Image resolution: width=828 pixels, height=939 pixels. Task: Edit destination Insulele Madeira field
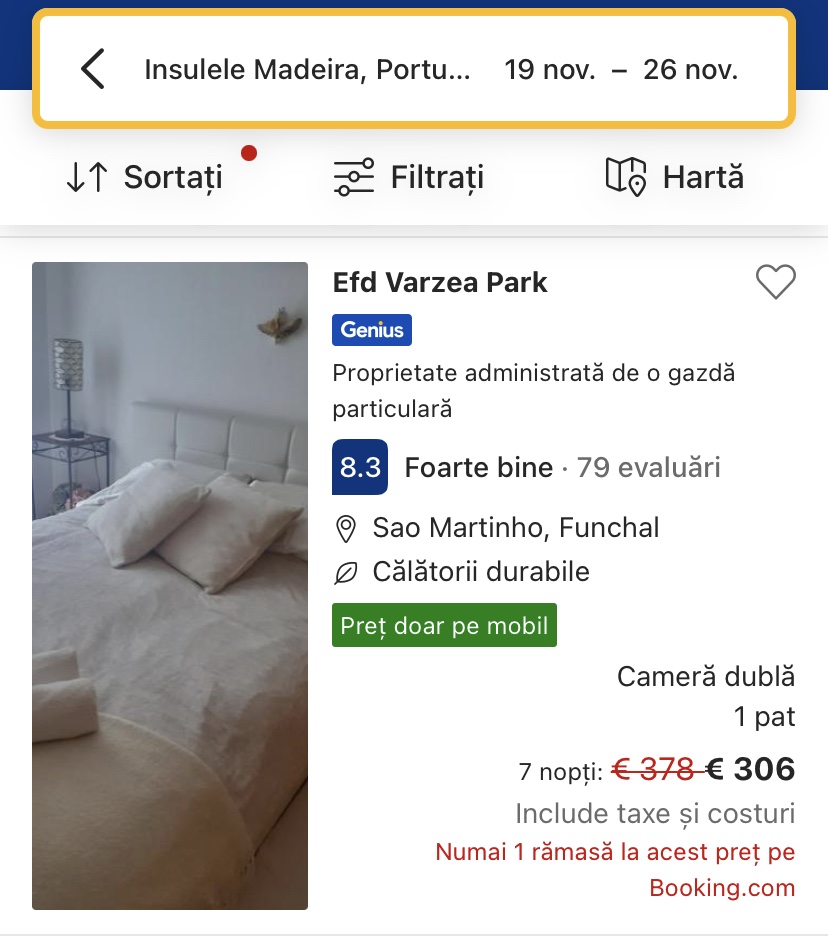click(307, 69)
